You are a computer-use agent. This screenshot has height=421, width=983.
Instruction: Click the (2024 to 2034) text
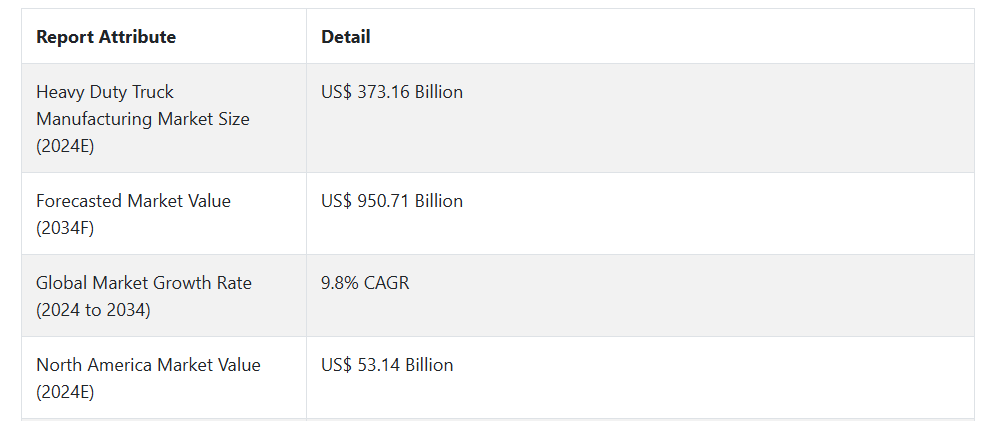coord(93,311)
